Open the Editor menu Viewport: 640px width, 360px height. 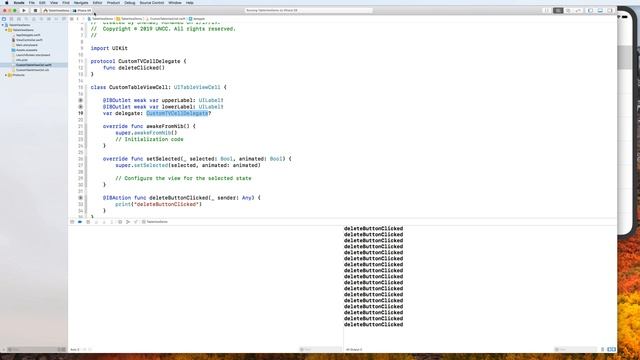97,3
